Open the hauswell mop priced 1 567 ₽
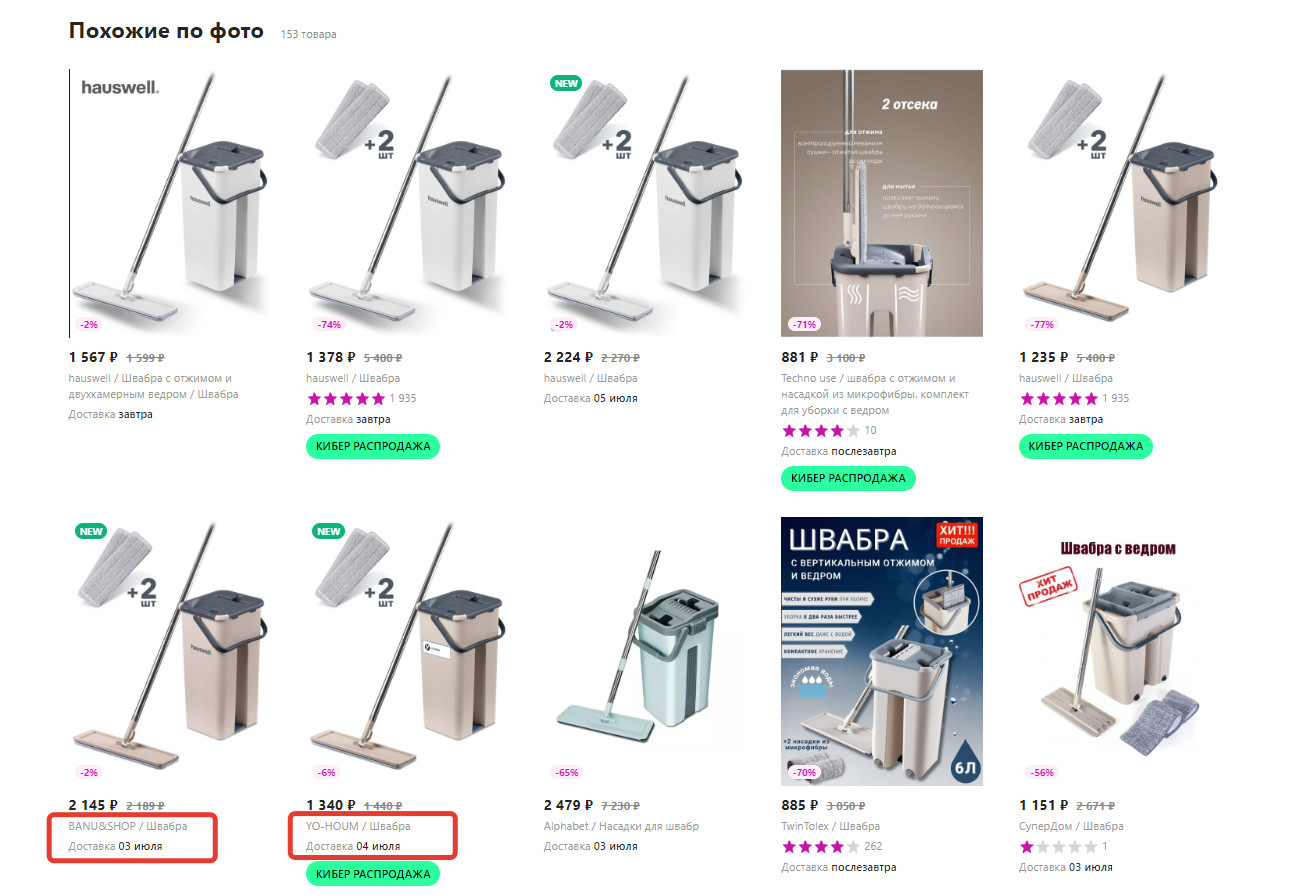Screen dimensions: 1314x896 [x=170, y=204]
